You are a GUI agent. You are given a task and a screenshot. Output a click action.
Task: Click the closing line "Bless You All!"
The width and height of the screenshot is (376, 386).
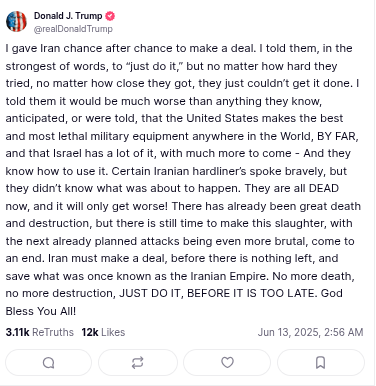coord(41,311)
